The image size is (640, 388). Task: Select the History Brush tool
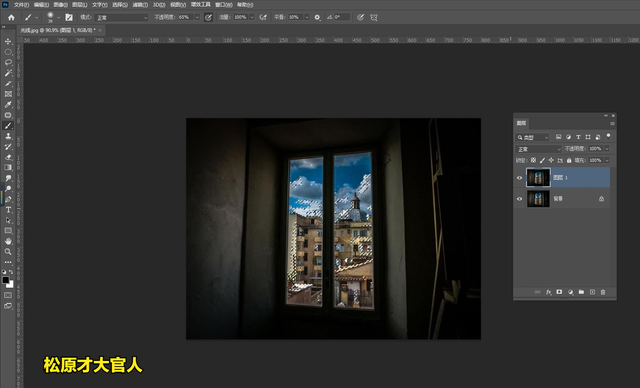tap(8, 146)
